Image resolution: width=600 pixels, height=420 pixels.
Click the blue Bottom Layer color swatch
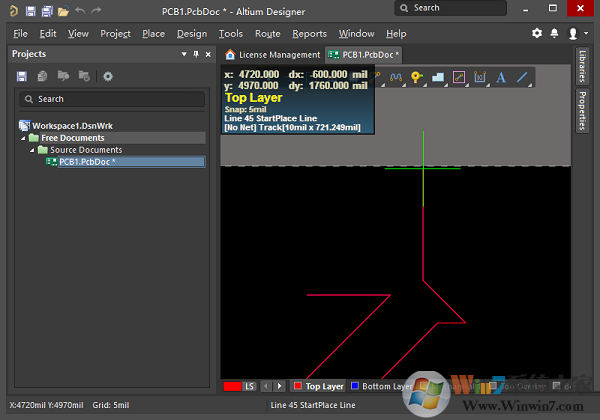pyautogui.click(x=355, y=386)
